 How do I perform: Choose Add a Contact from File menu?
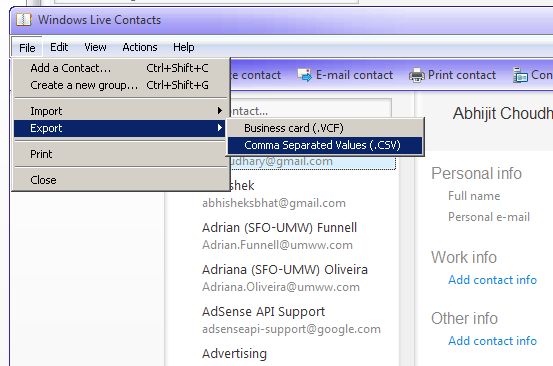click(120, 68)
